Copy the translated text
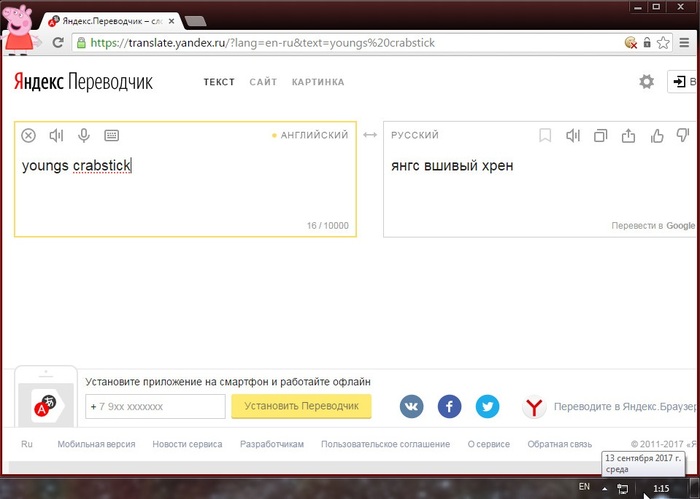The height and width of the screenshot is (499, 700). click(x=601, y=136)
